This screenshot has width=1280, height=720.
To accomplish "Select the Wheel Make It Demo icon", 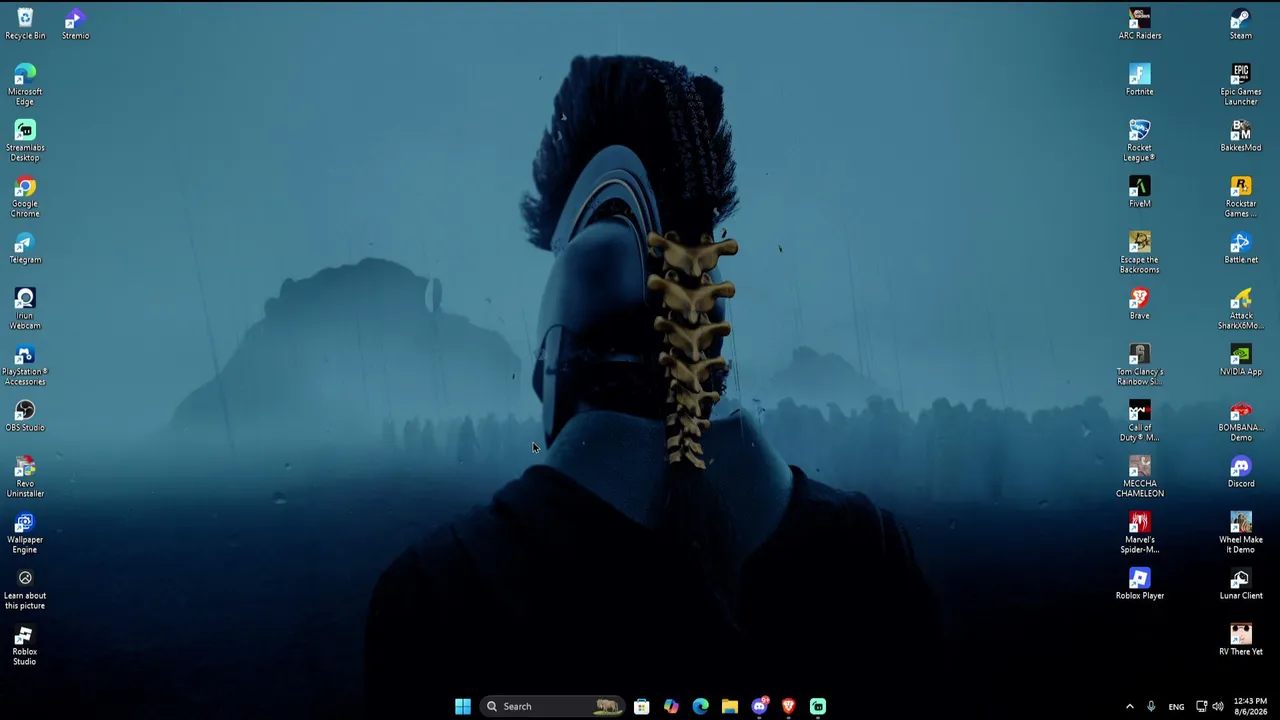I will click(x=1241, y=533).
